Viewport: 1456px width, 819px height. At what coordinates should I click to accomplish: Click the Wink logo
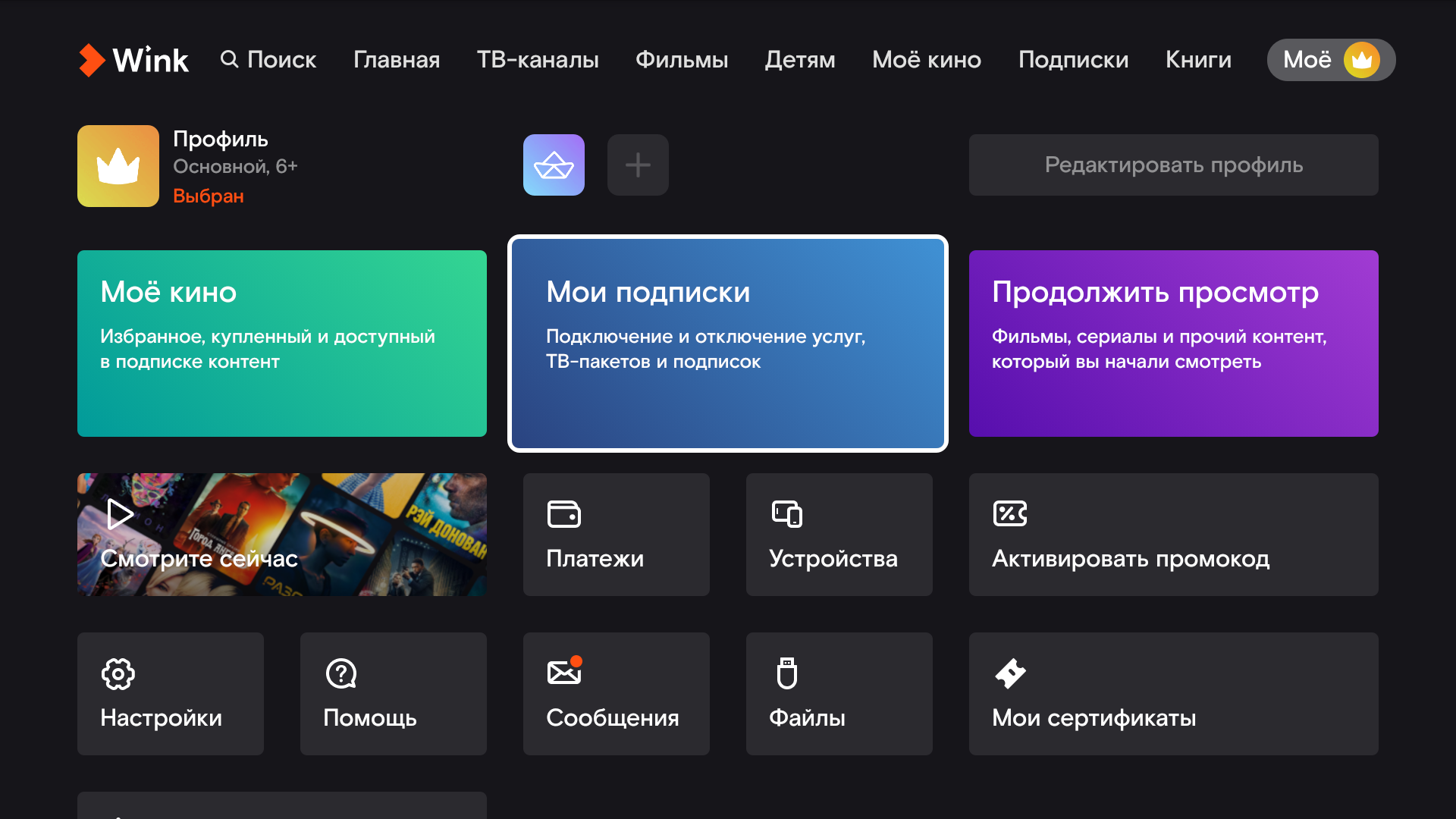[133, 60]
